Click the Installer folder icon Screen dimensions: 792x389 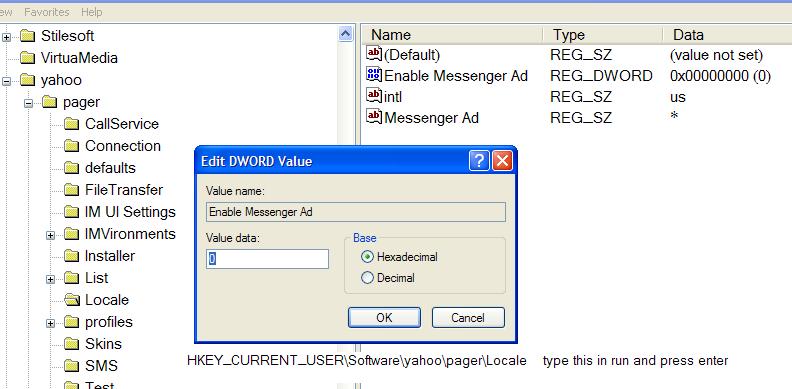pos(72,256)
